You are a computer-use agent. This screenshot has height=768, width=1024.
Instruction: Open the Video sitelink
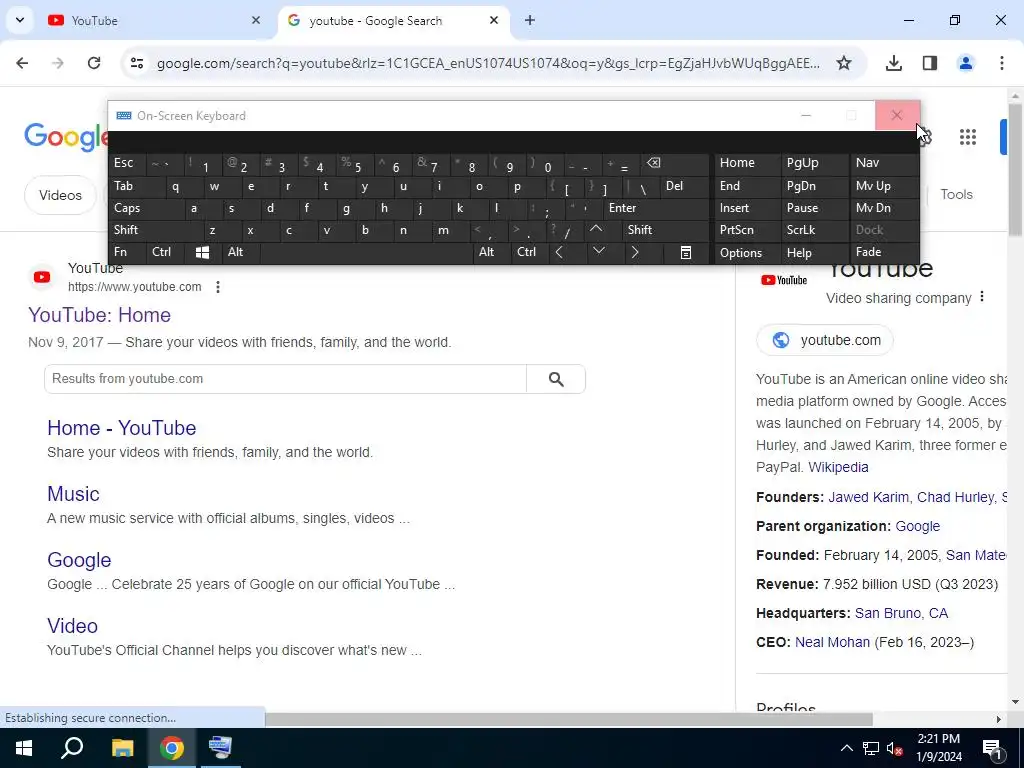click(72, 626)
